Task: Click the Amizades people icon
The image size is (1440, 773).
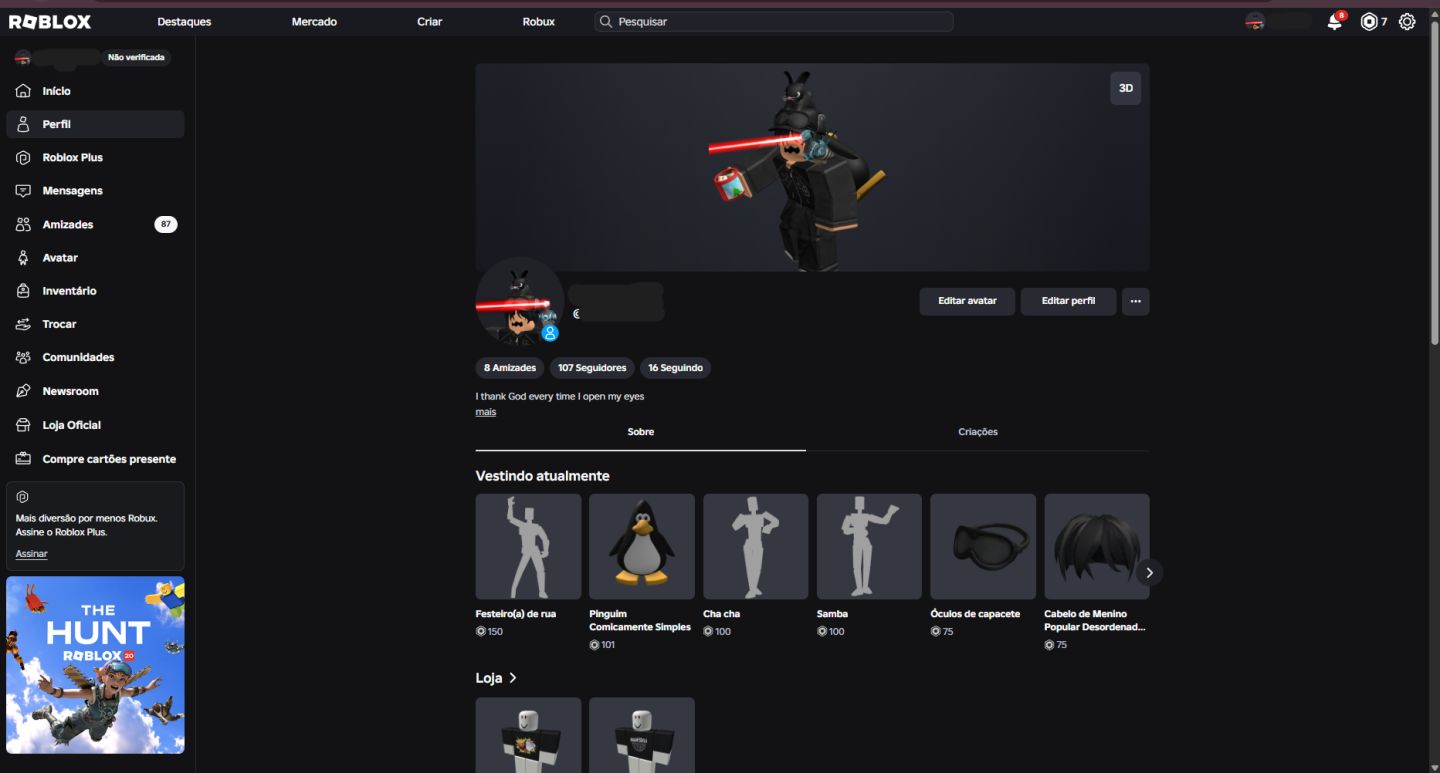Action: point(23,225)
